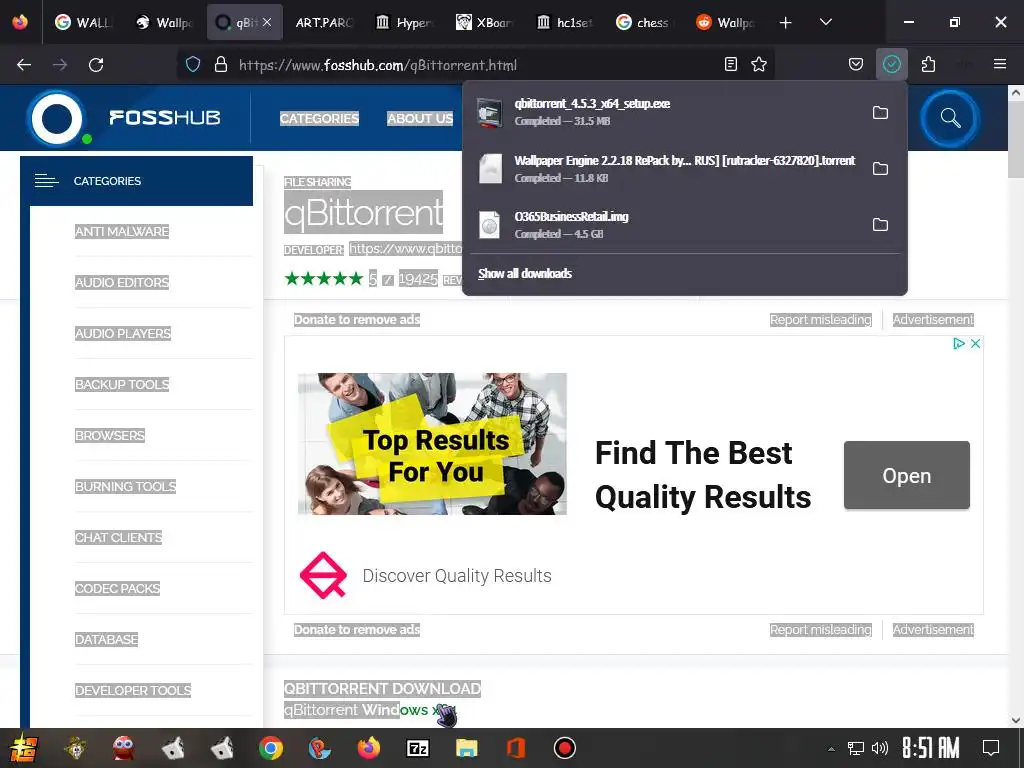This screenshot has height=768, width=1024.
Task: Click the Top Results For You ad image
Action: 432,444
